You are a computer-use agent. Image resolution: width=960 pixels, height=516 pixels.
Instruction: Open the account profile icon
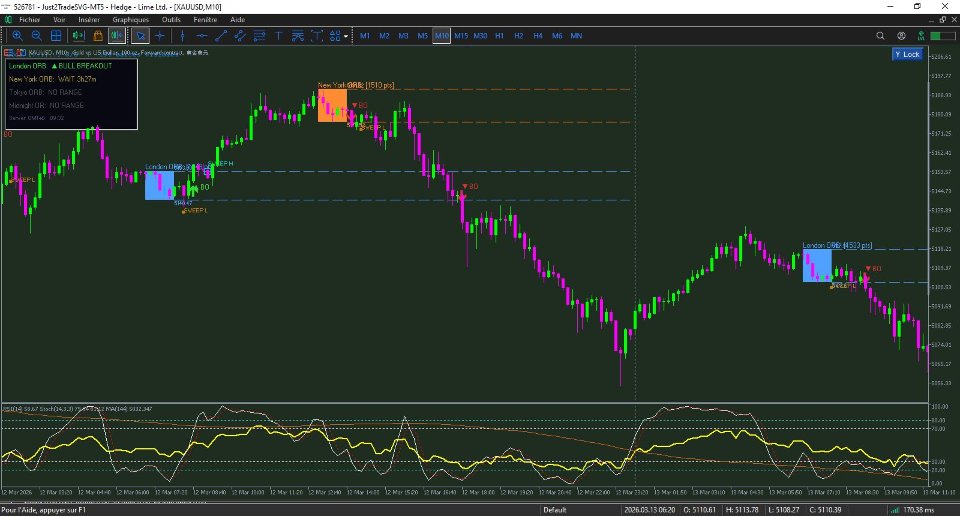901,36
